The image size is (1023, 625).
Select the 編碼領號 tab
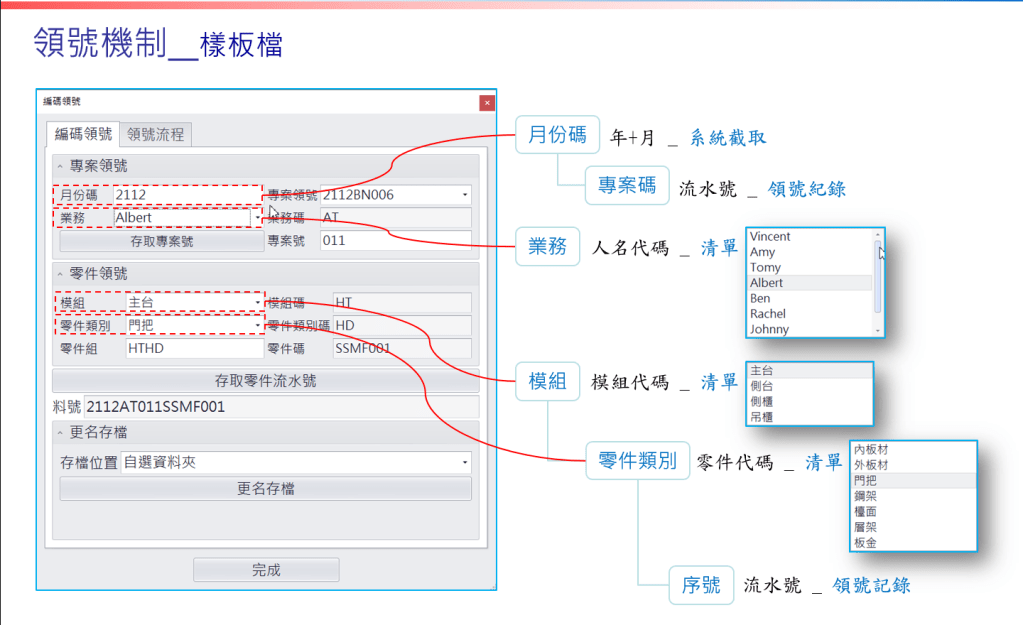83,134
